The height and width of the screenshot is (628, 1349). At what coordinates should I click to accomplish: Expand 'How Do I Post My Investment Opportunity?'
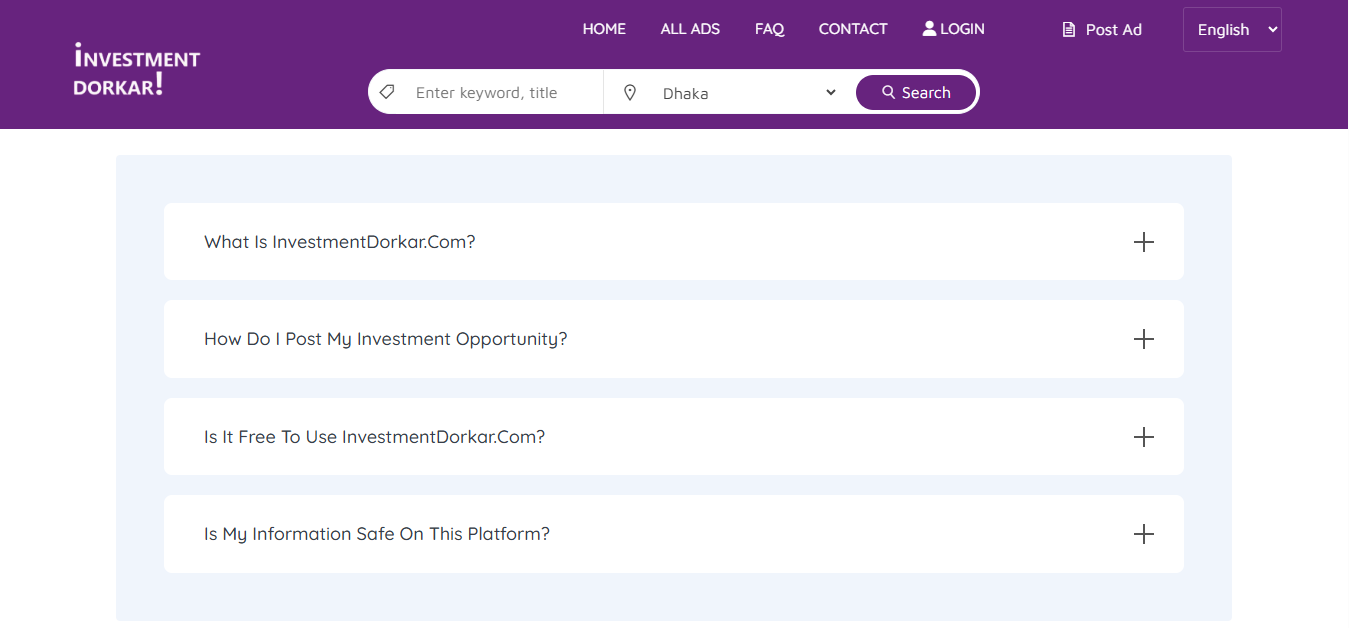pos(385,339)
